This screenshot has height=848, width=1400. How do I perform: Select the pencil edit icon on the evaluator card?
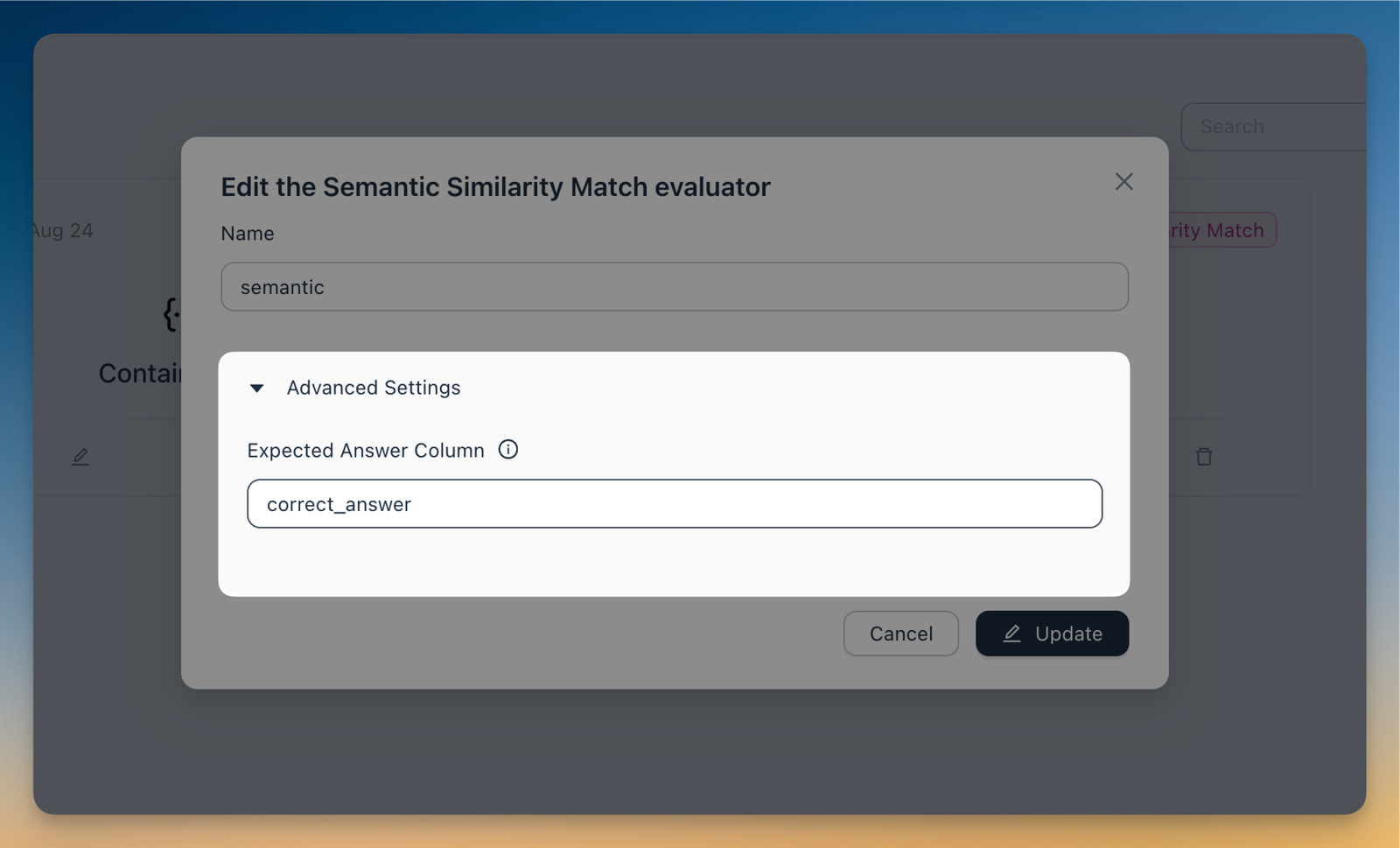coord(80,456)
